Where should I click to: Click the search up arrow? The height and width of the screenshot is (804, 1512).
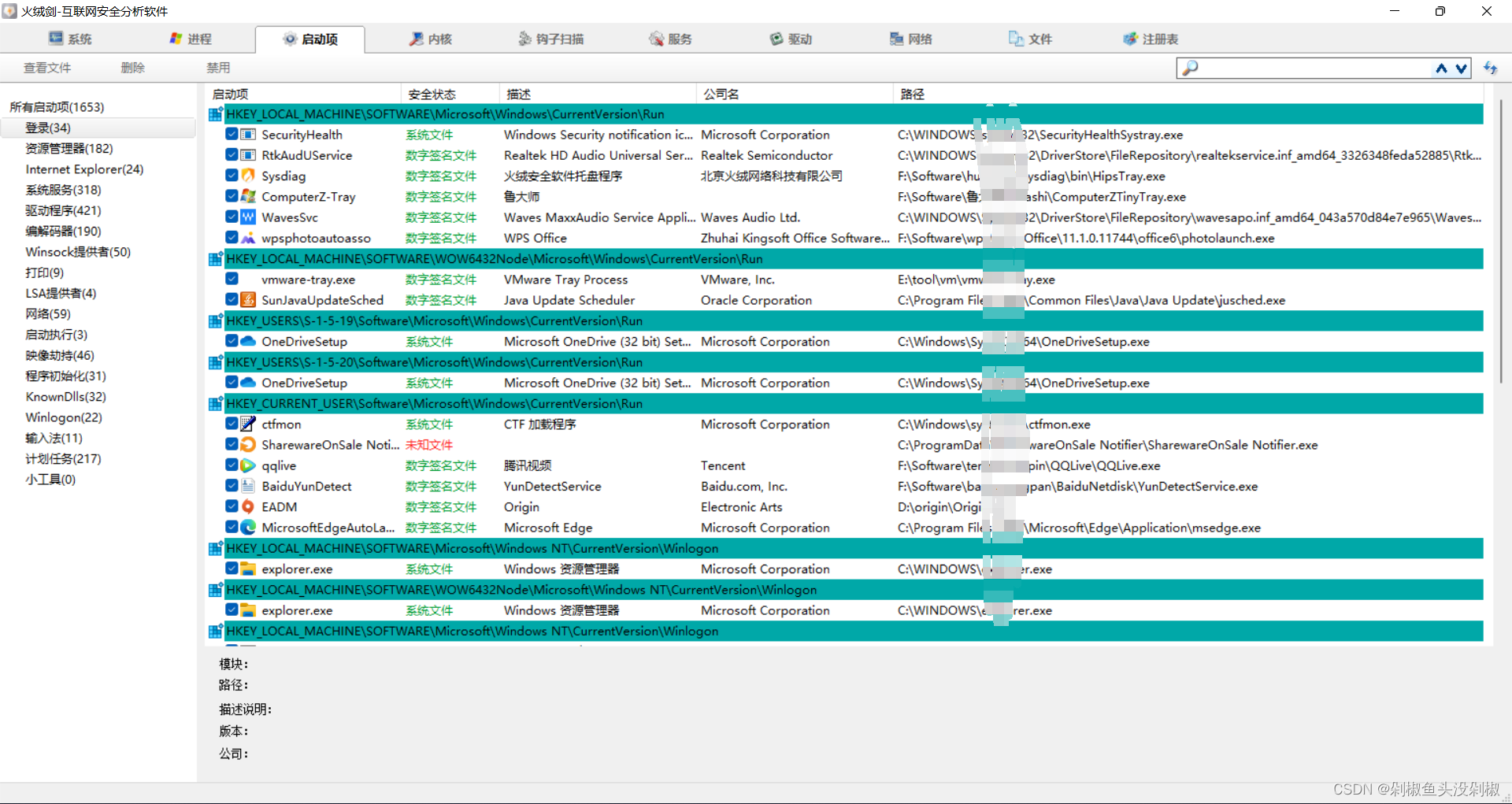coord(1441,69)
